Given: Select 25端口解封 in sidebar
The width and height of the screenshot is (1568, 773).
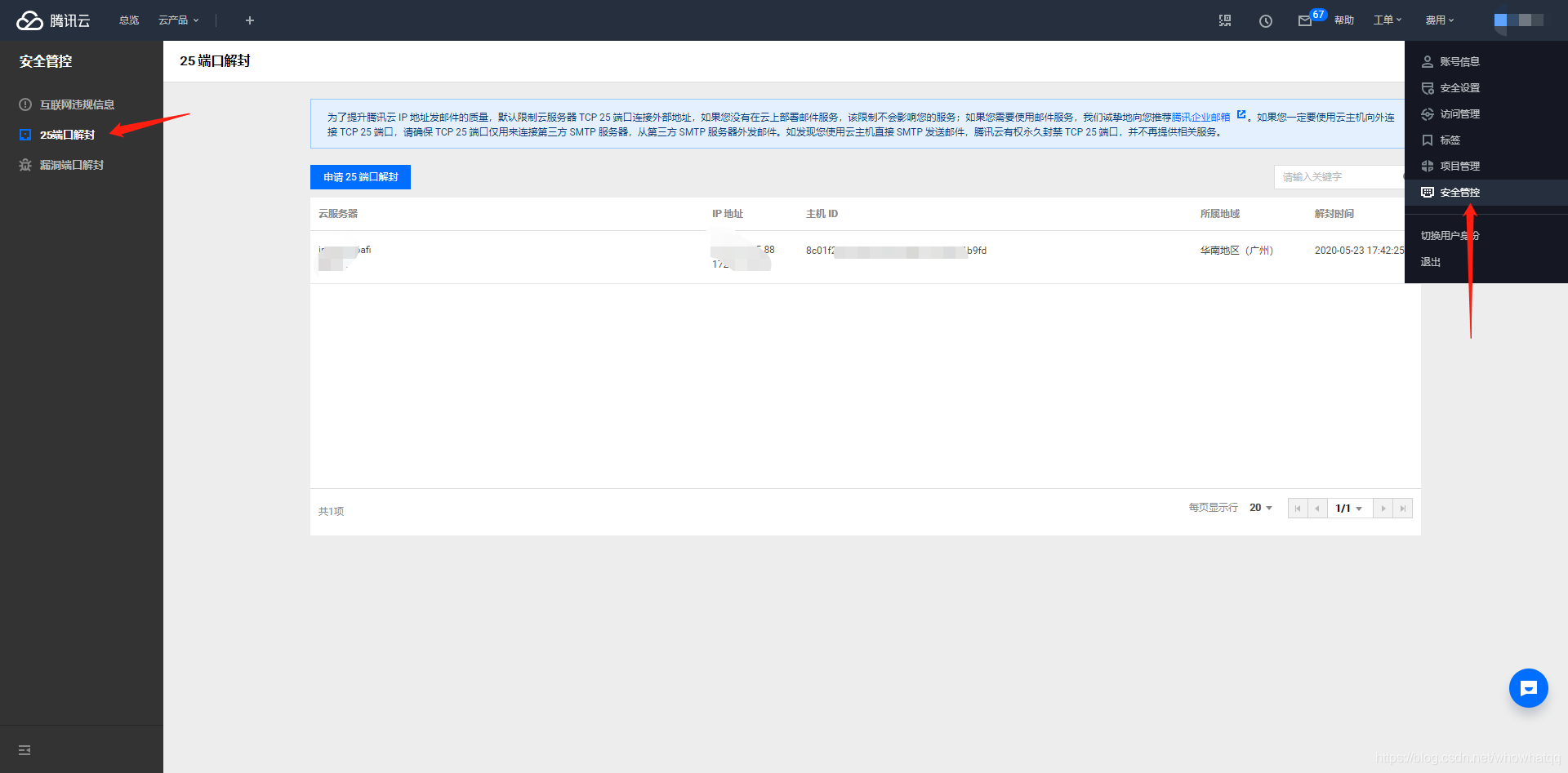Looking at the screenshot, I should (x=67, y=135).
